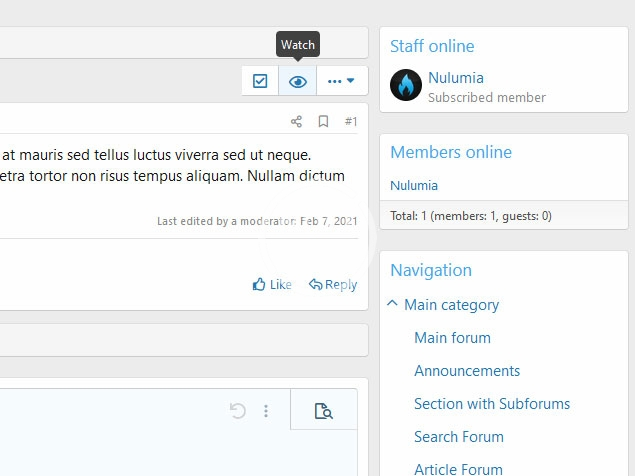Like the post
The height and width of the screenshot is (476, 635).
coord(272,285)
